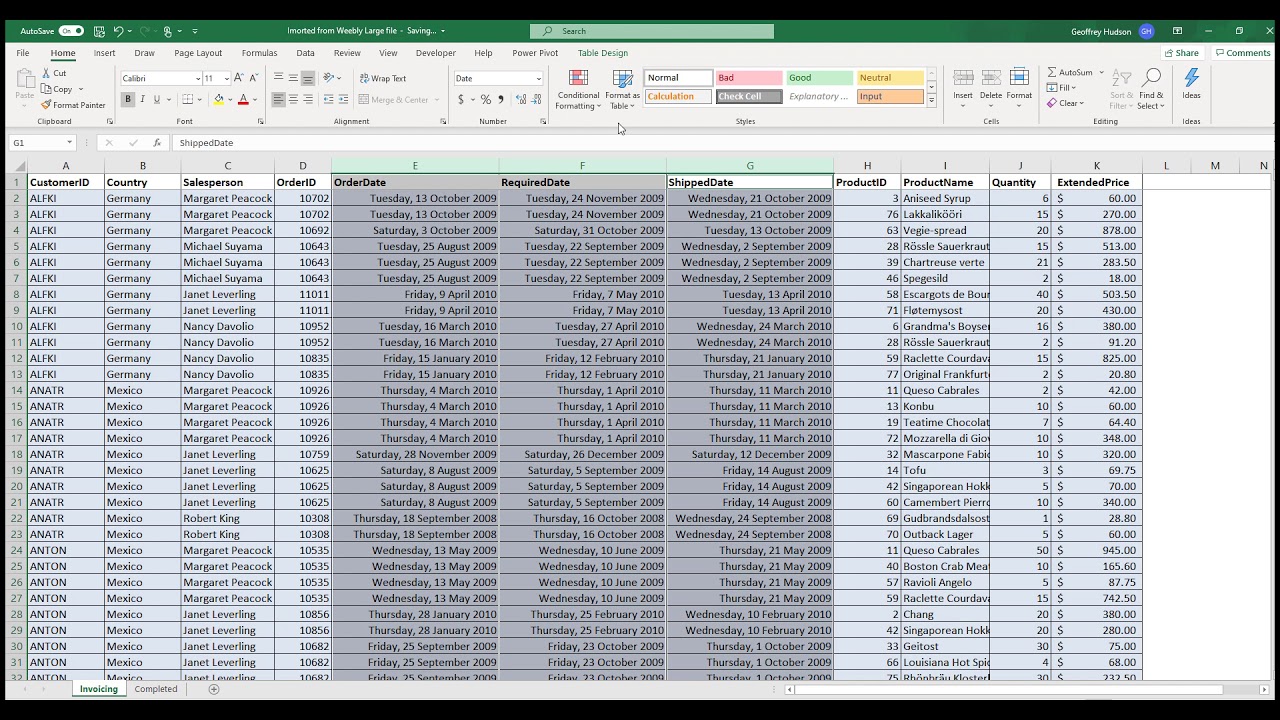Click the AutoSum sigma icon
The image size is (1280, 720).
point(1052,72)
